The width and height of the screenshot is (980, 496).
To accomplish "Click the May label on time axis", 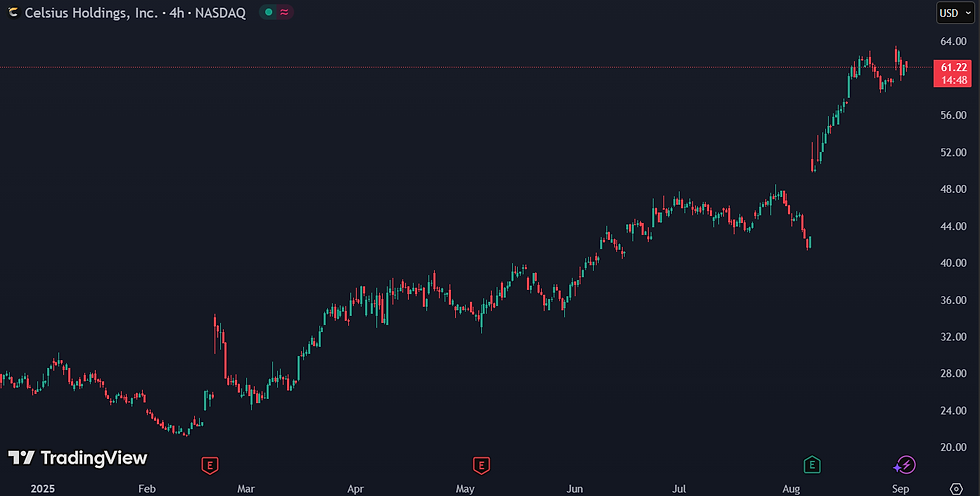I will pos(465,489).
